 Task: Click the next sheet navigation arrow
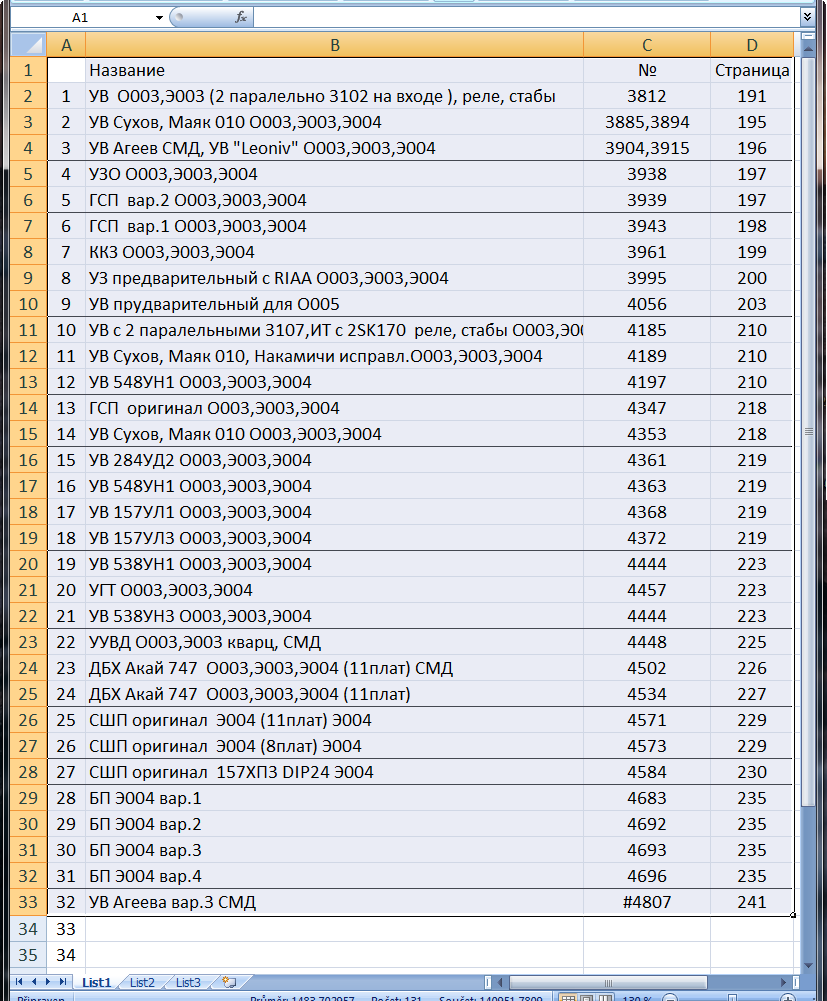[x=48, y=982]
